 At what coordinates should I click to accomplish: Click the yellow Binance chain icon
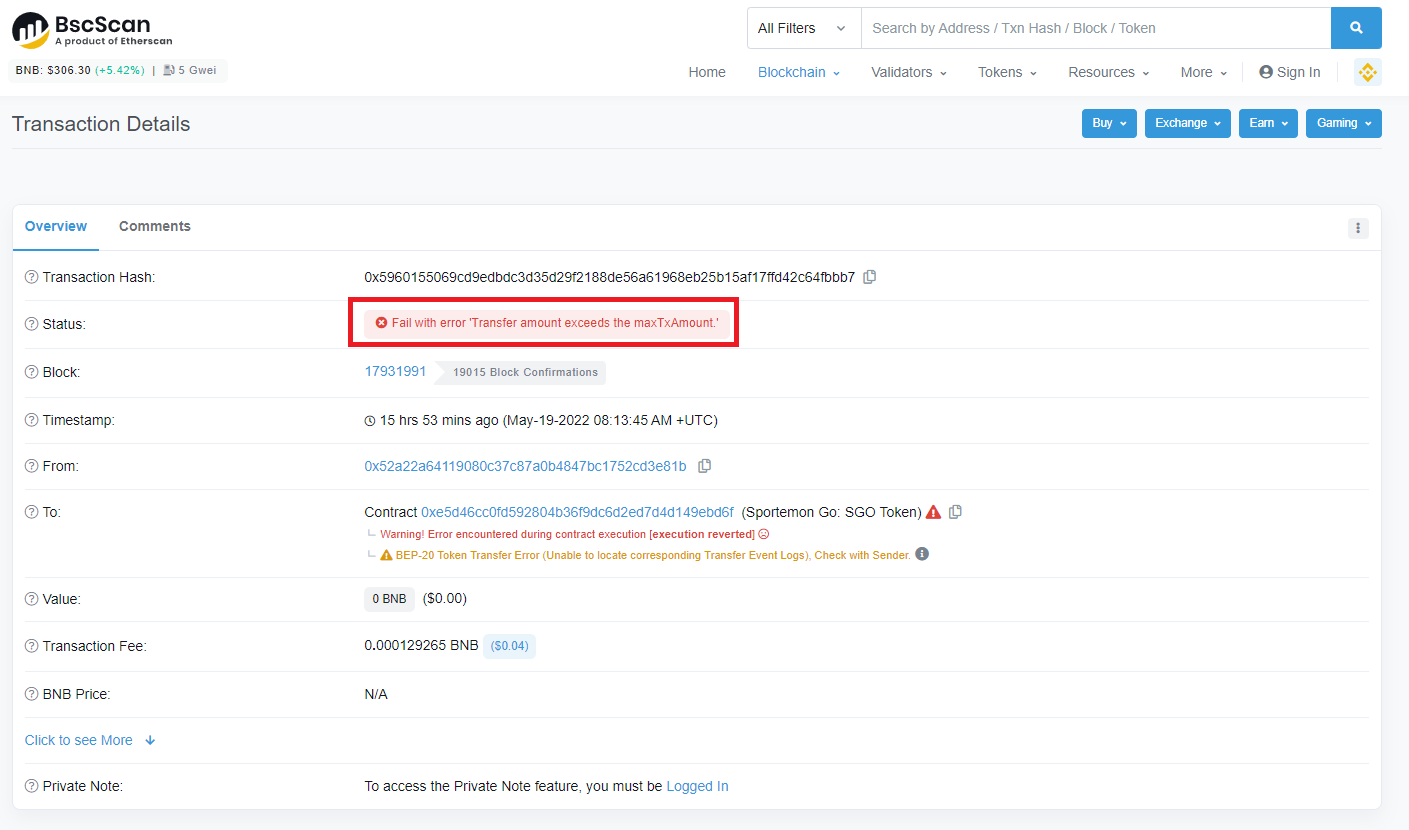(x=1367, y=72)
